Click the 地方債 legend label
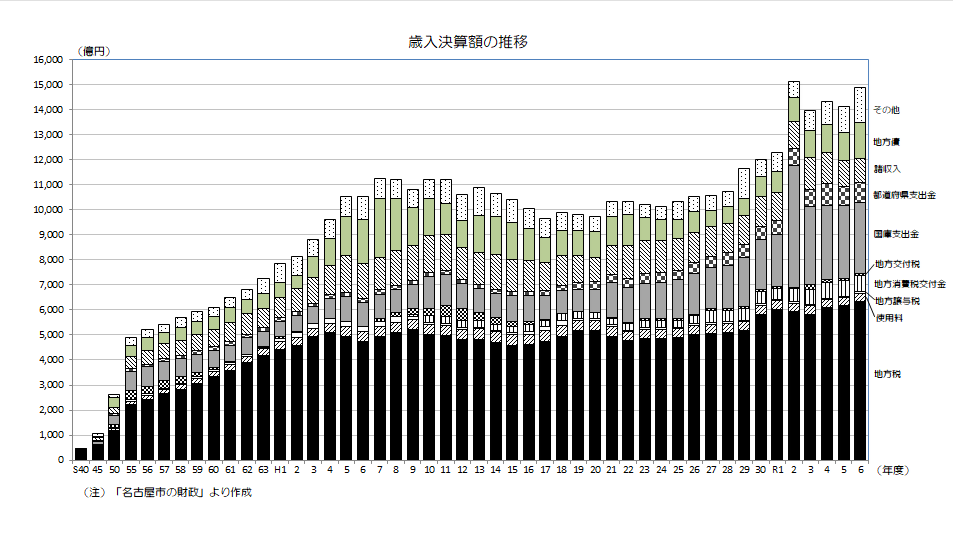The width and height of the screenshot is (953, 533). point(886,142)
